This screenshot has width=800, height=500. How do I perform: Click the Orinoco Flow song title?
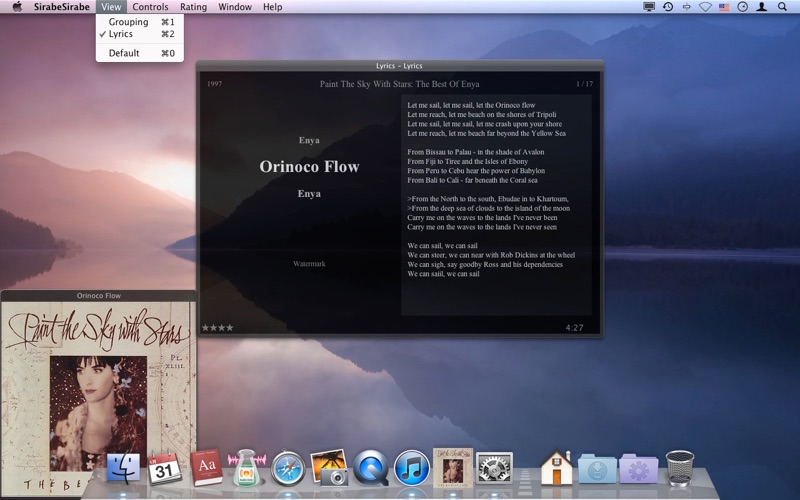(x=309, y=167)
